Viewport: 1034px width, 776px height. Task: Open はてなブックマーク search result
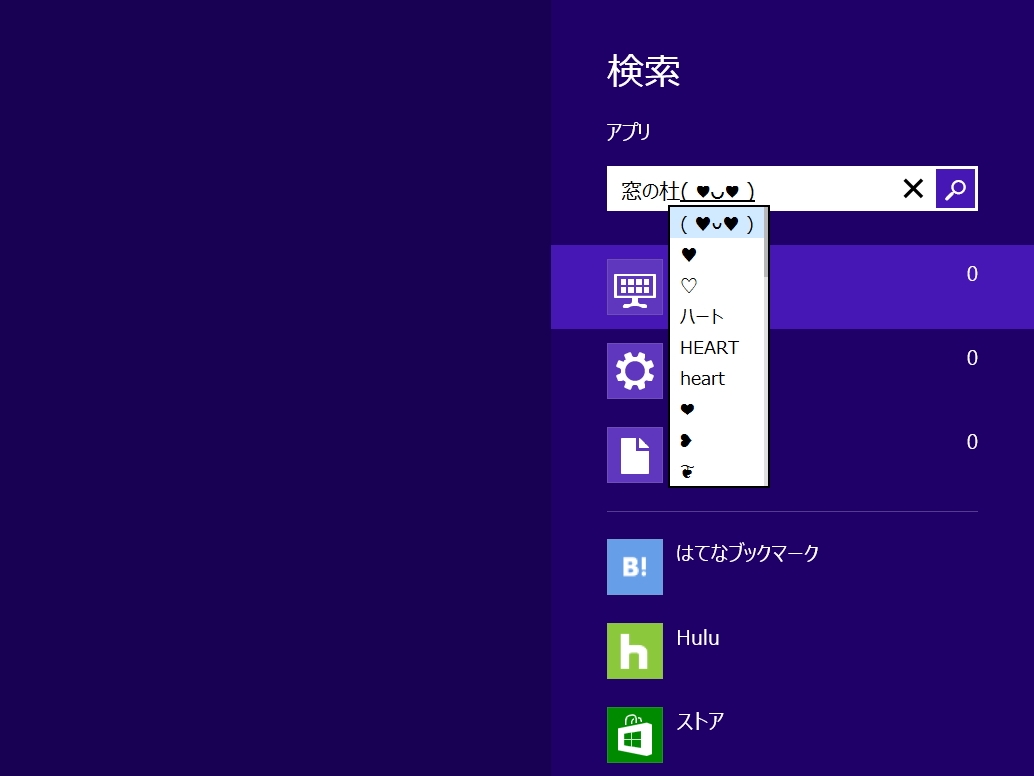pos(747,553)
